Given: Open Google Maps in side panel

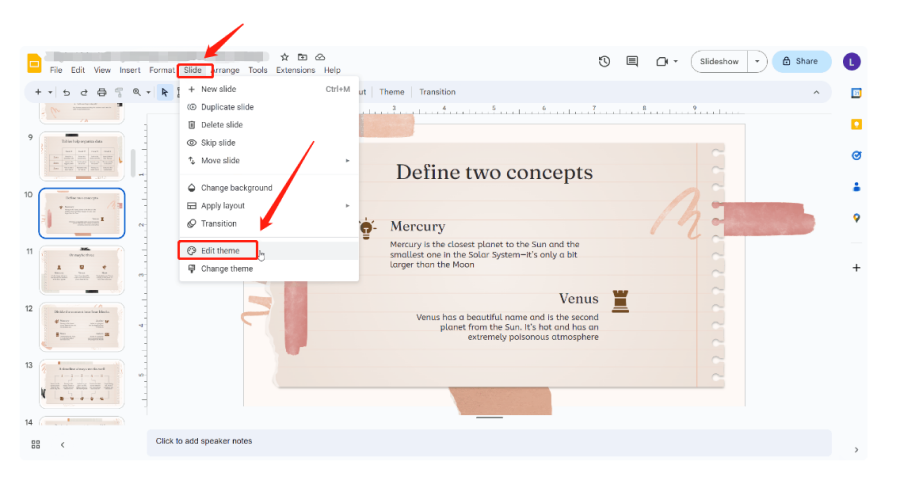Looking at the screenshot, I should pos(856,218).
